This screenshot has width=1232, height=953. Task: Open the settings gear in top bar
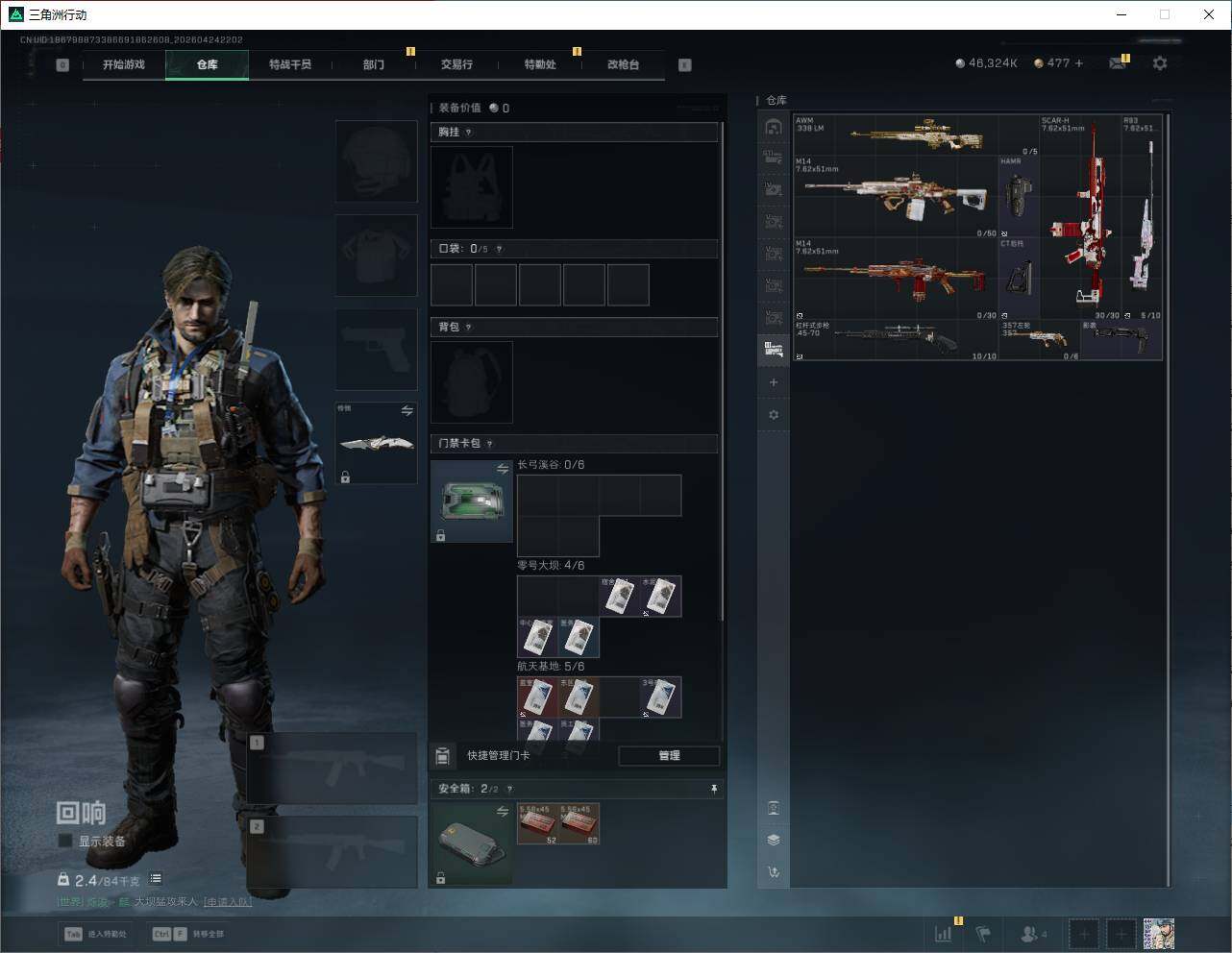pyautogui.click(x=1160, y=63)
